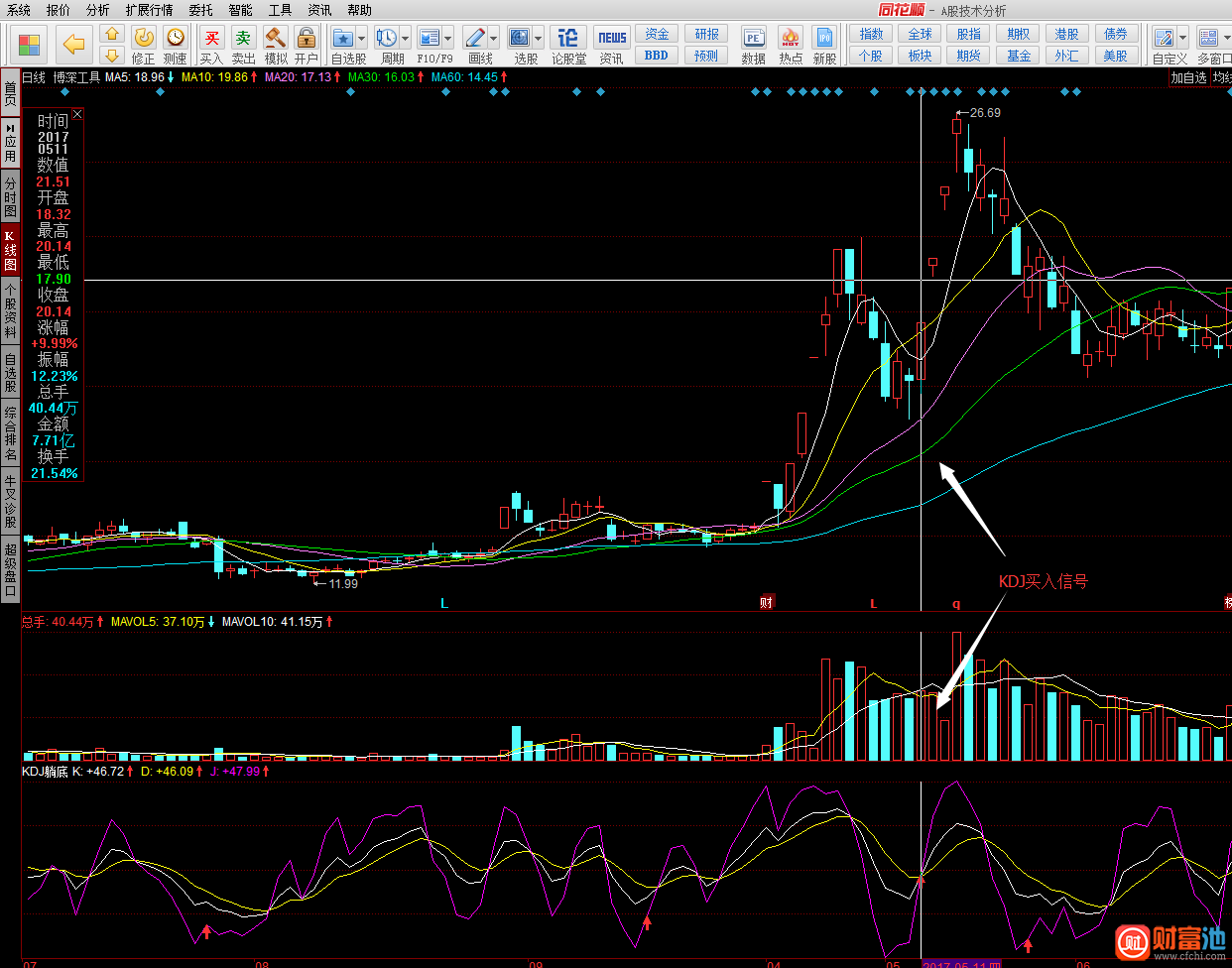Click the 美股 US stocks button
Screen dimensions: 1232x968
[1116, 56]
